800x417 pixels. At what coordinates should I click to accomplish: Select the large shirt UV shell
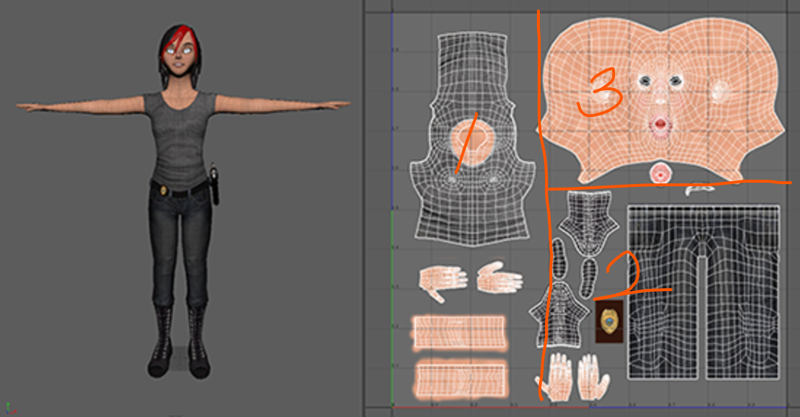pyautogui.click(x=472, y=137)
